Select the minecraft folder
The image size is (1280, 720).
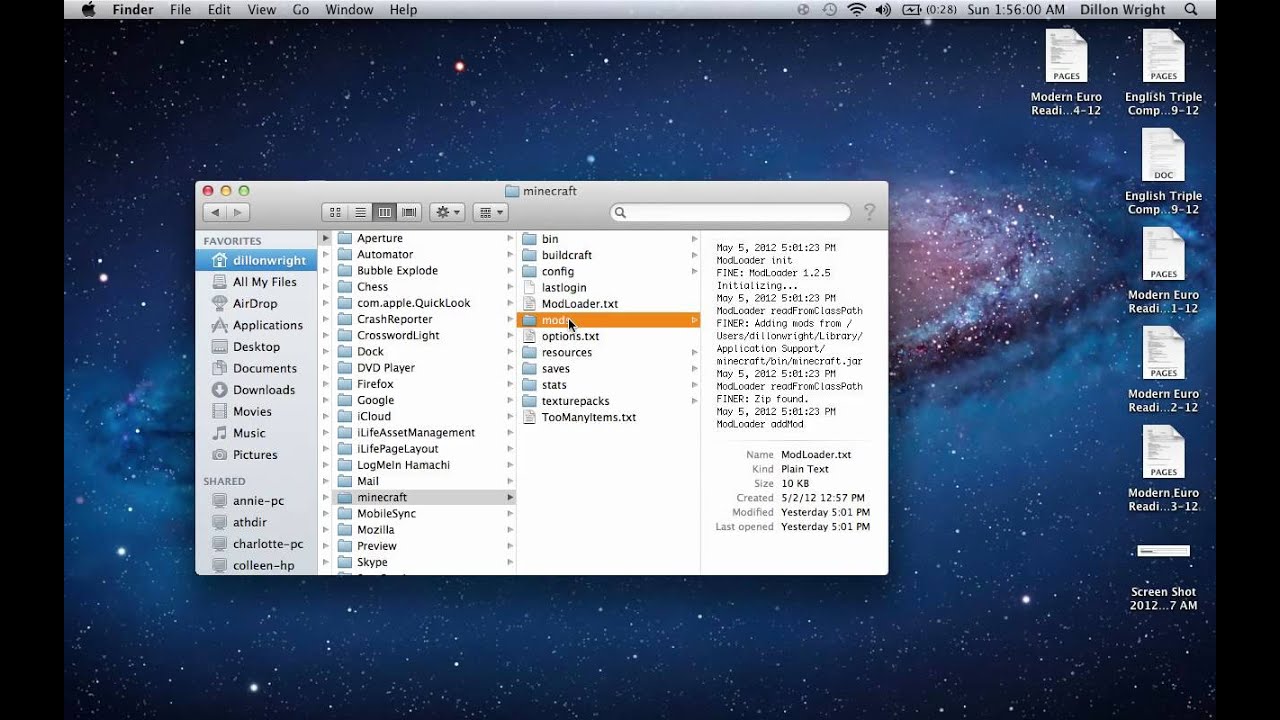[425, 497]
